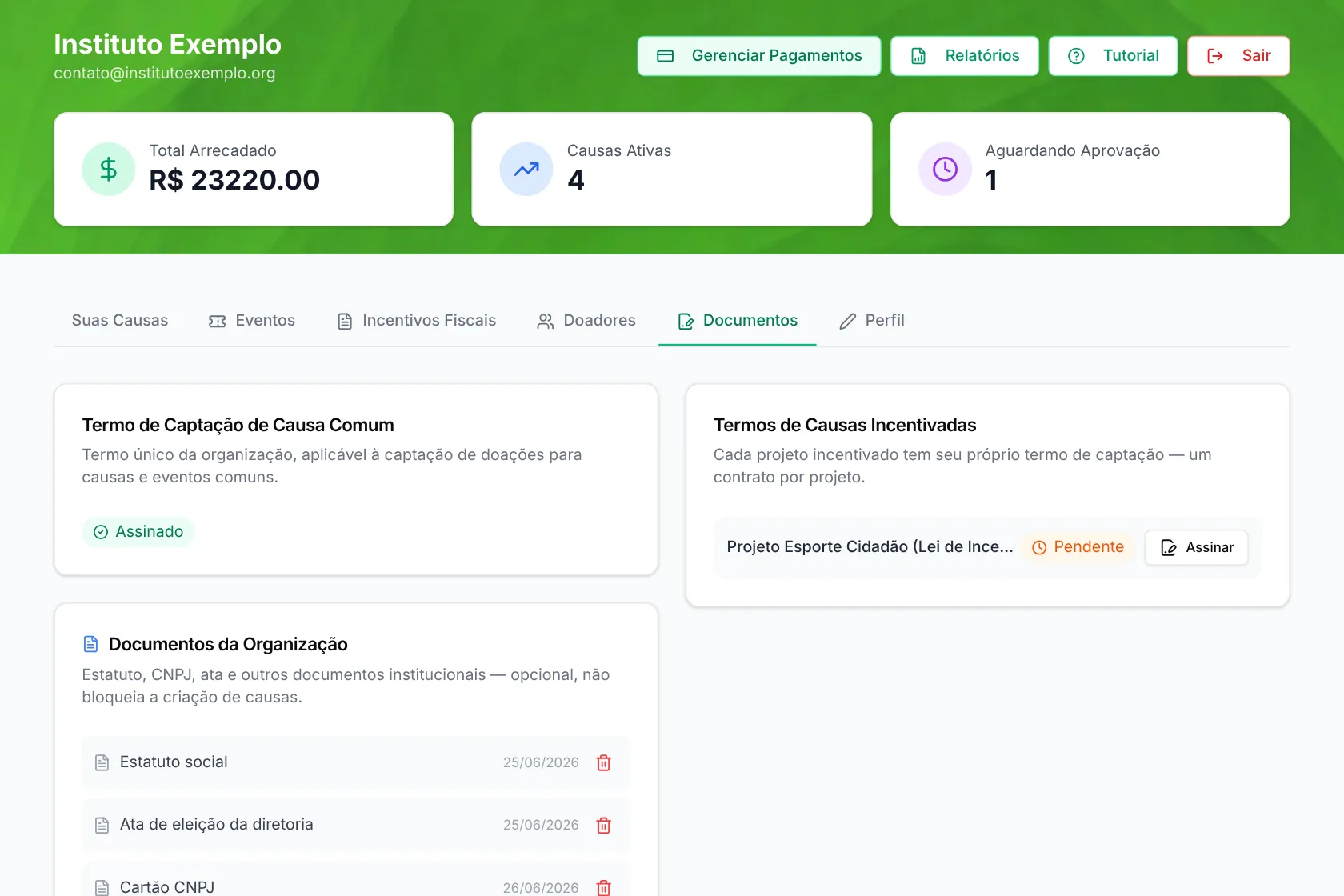Click the 25/06/2026 date on Estatuto social
Screen dimensions: 1344x896
pos(541,762)
